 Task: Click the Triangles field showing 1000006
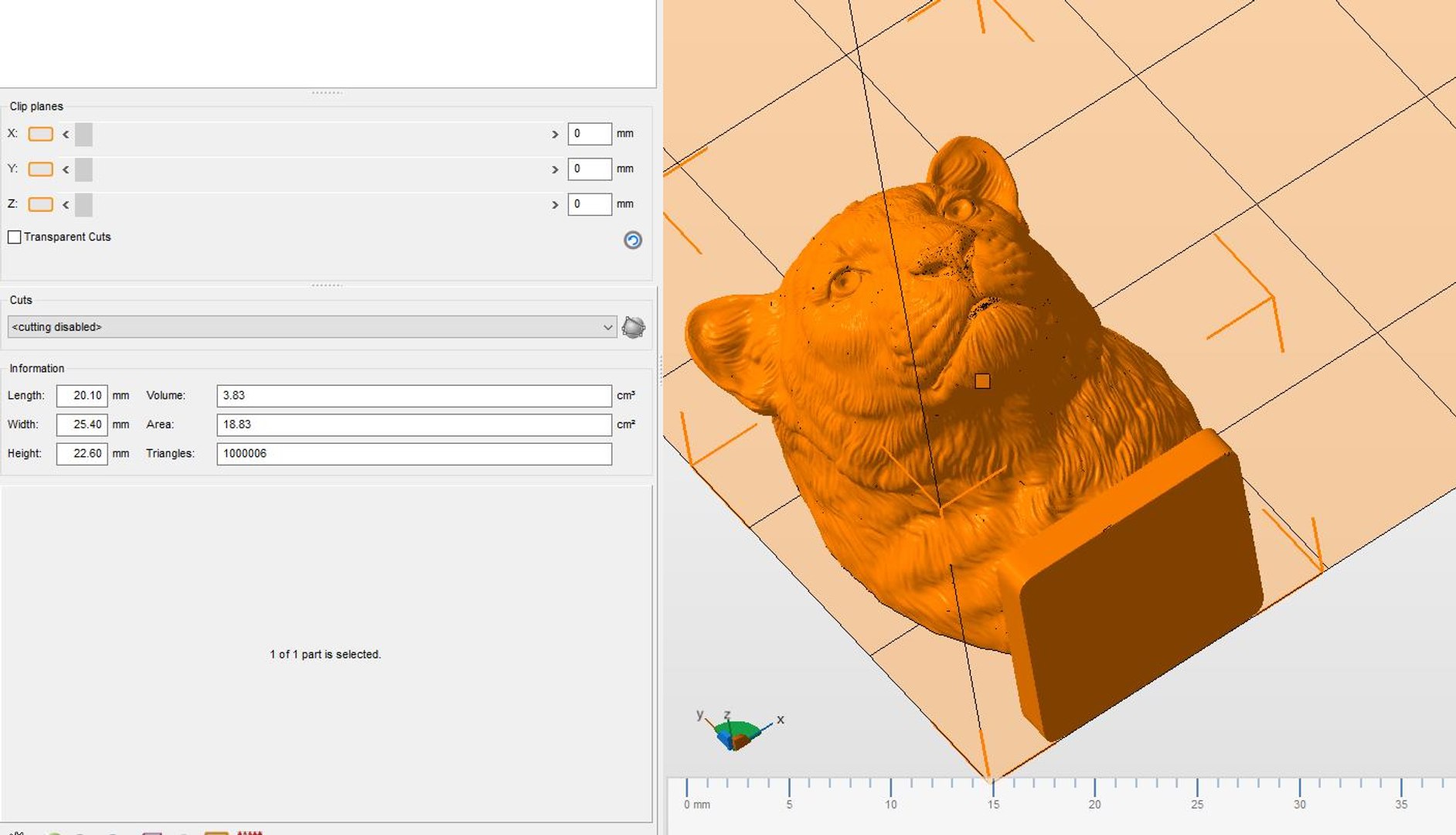click(414, 454)
